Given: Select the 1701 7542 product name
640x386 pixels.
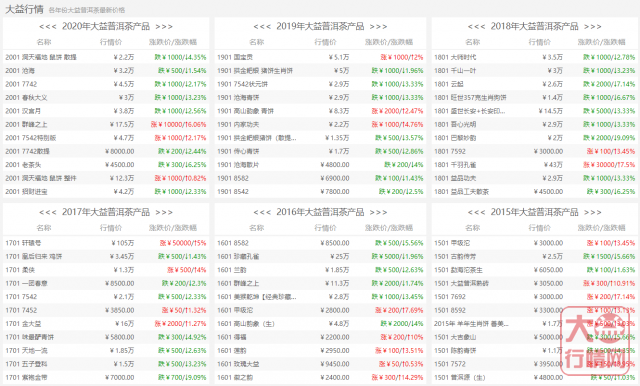Looking at the screenshot, I should tap(21, 297).
